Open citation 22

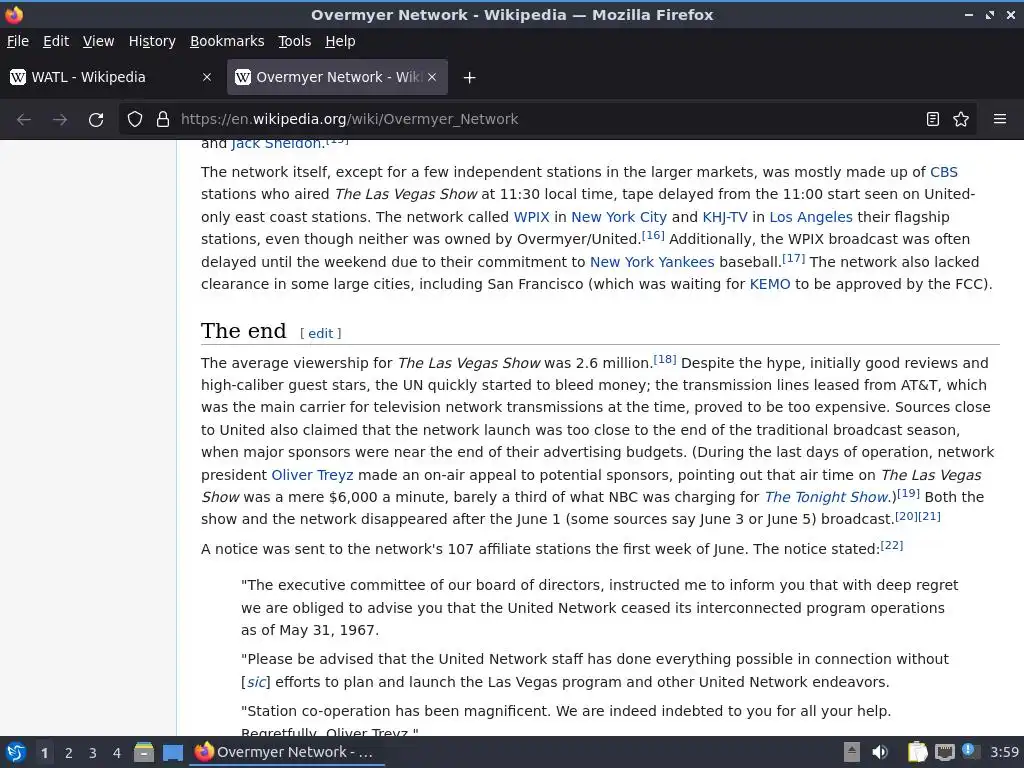[891, 545]
